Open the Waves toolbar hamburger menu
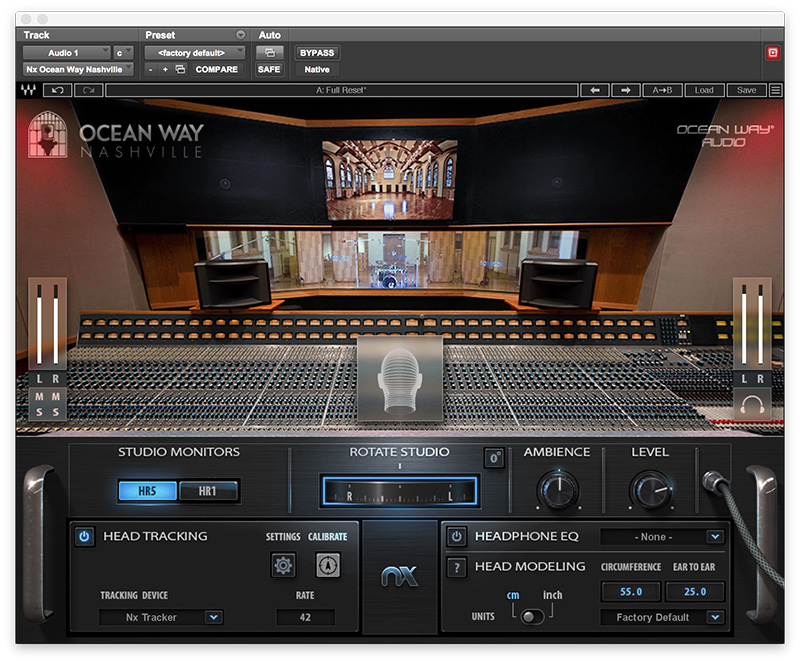 pos(776,90)
